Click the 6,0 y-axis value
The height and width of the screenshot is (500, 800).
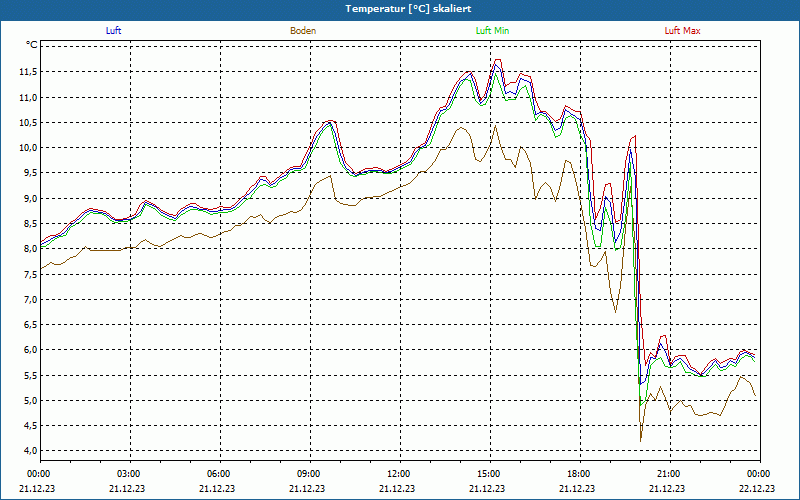[30, 350]
